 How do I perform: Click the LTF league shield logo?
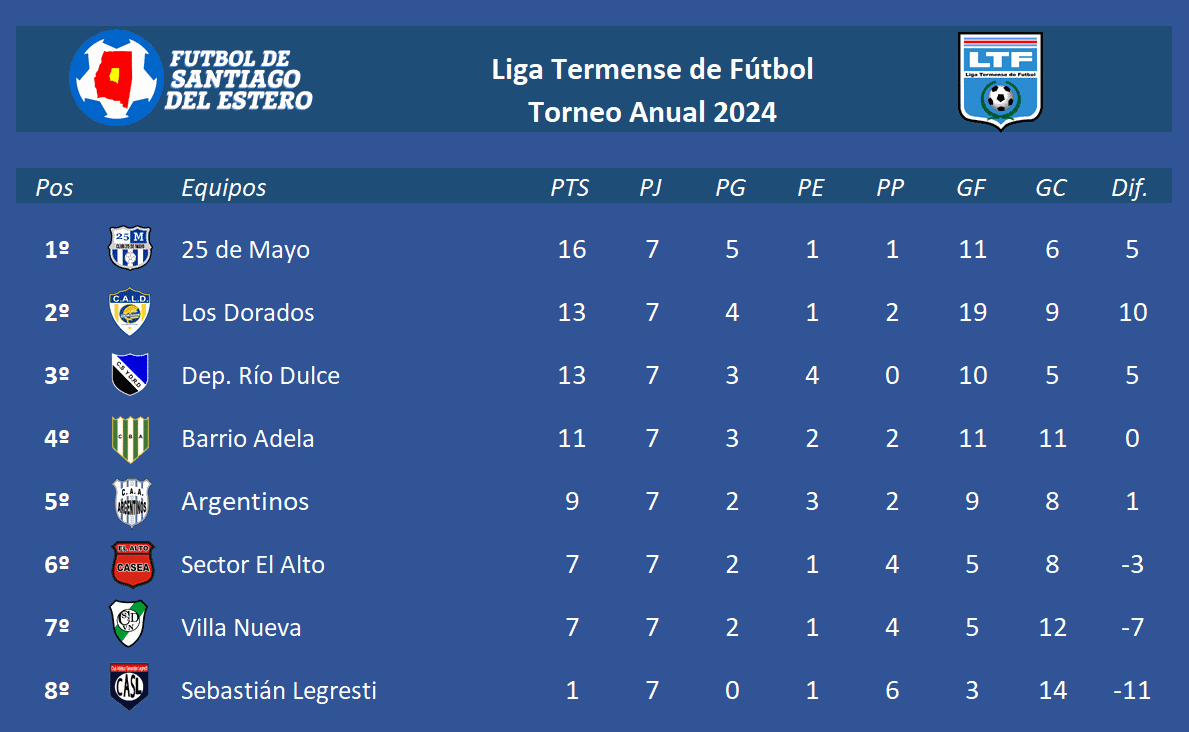coord(1000,80)
